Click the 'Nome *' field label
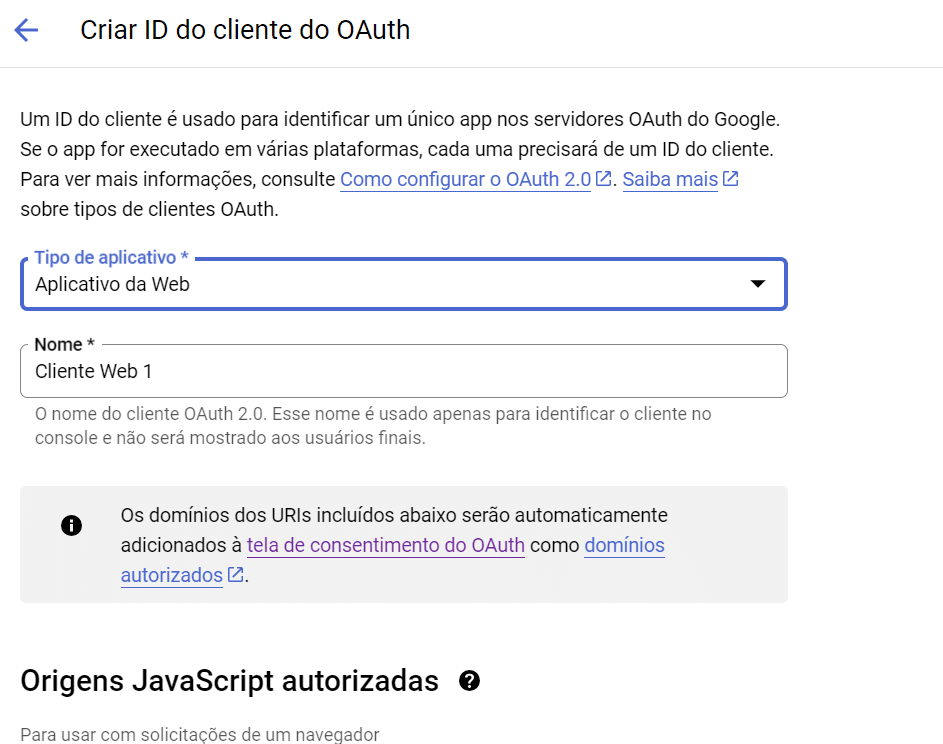This screenshot has height=744, width=943. [x=64, y=344]
